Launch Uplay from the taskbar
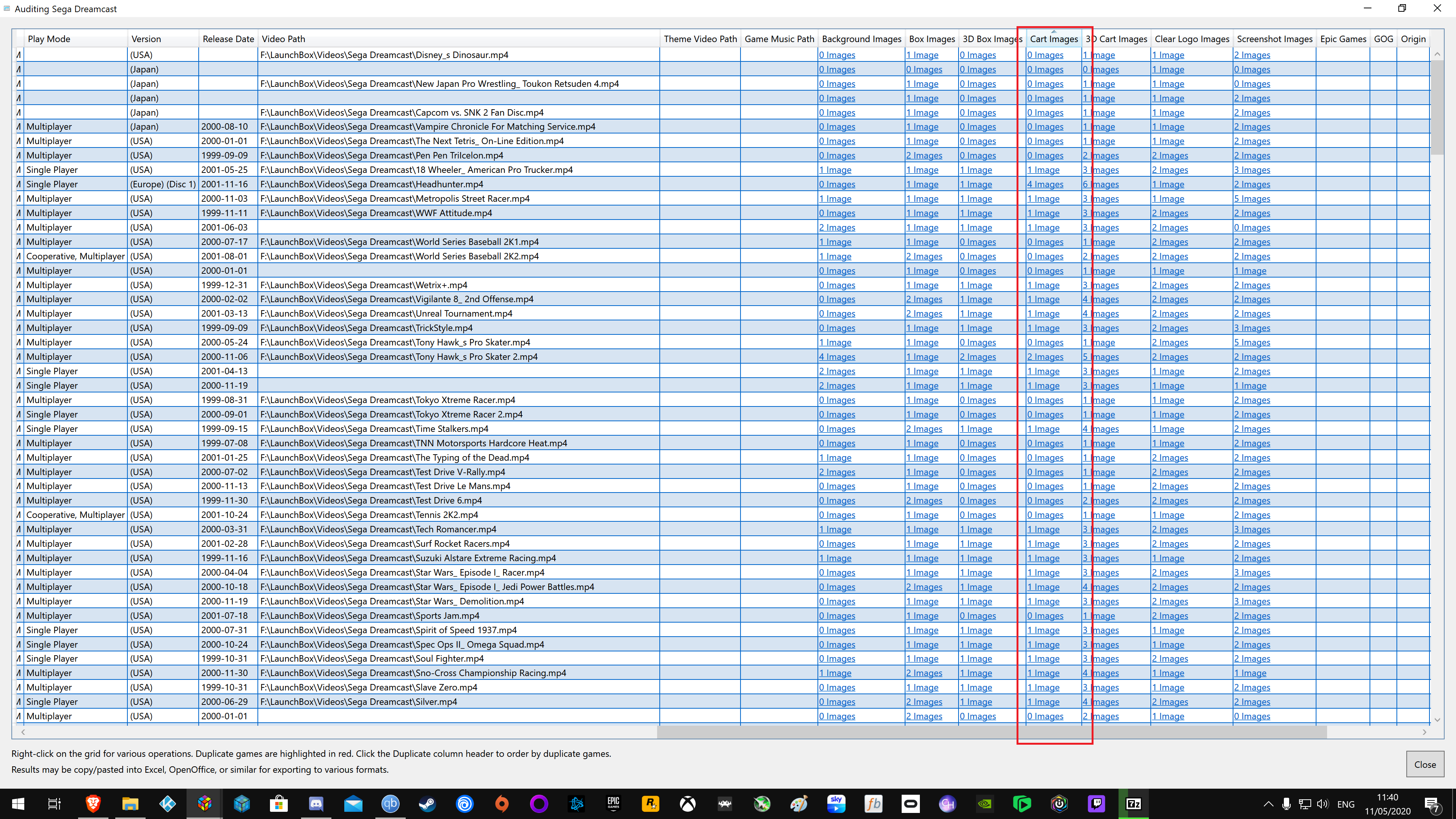 click(464, 804)
